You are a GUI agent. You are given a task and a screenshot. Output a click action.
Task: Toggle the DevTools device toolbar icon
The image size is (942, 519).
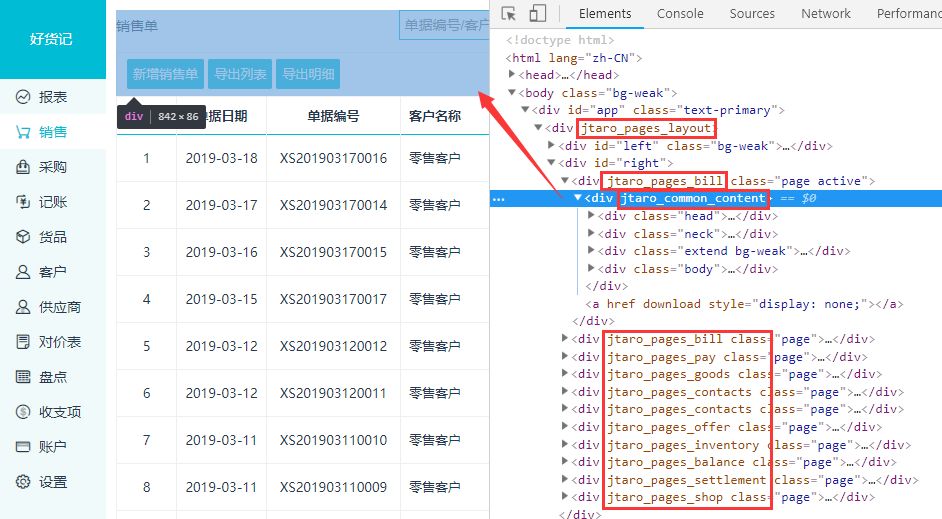538,13
